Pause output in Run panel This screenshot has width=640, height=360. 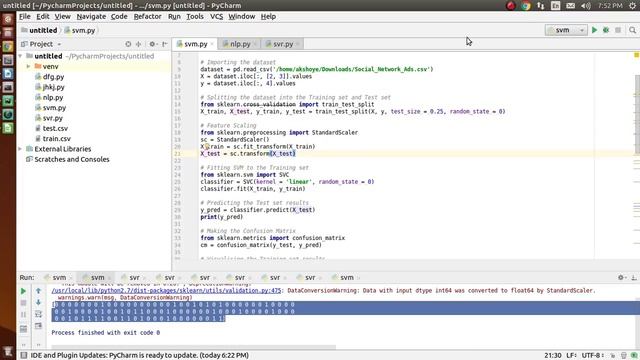[23, 314]
